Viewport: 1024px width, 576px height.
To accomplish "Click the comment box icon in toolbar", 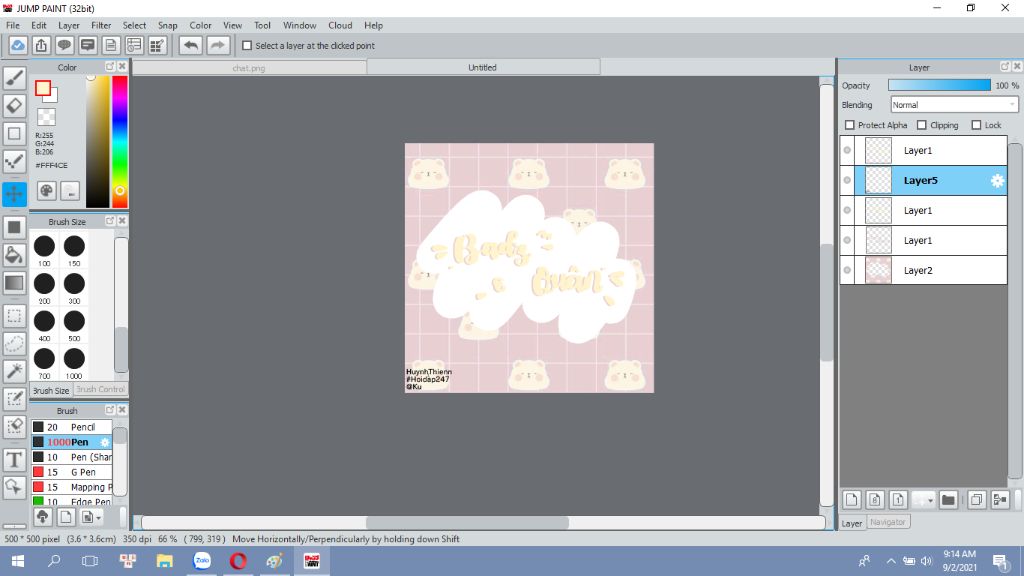I will coord(88,46).
